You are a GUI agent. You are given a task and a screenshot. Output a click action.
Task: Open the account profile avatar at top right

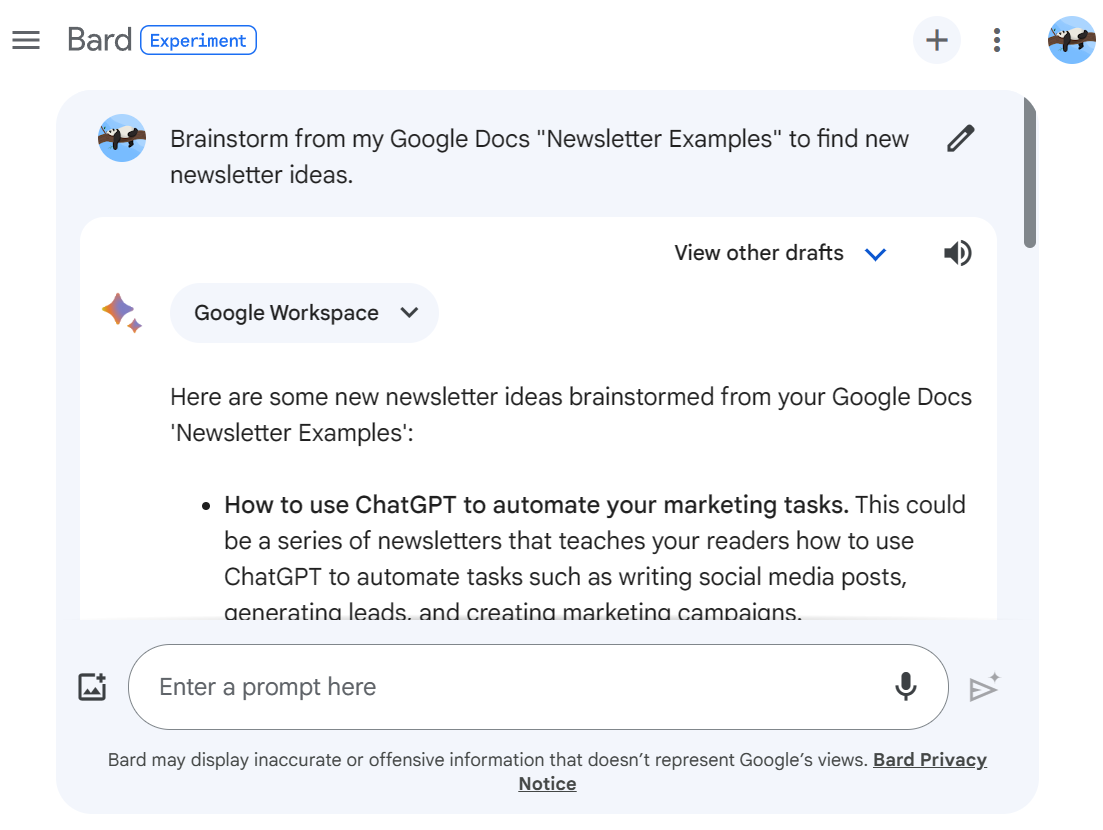1071,40
